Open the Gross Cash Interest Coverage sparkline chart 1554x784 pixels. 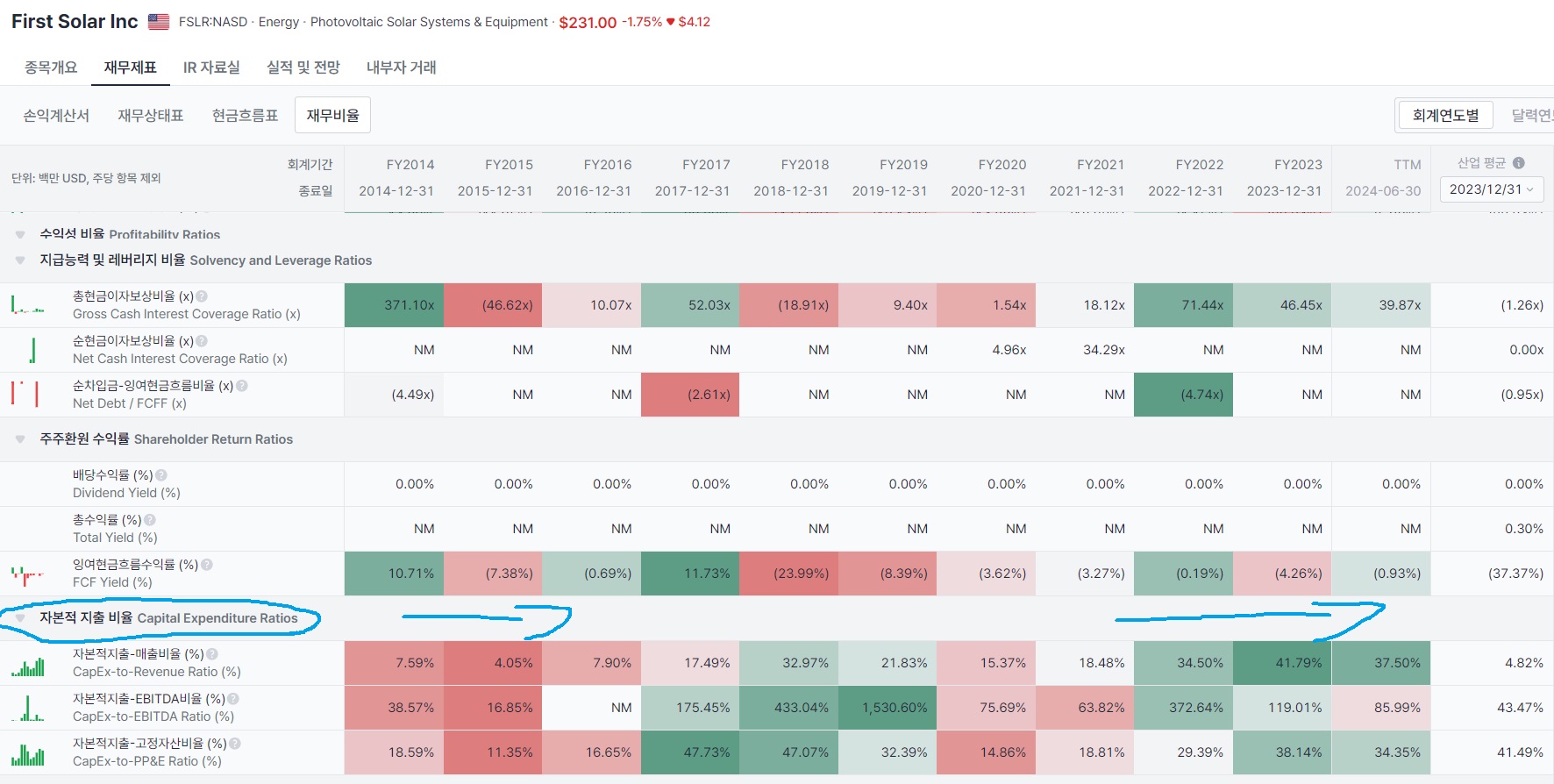(x=28, y=305)
